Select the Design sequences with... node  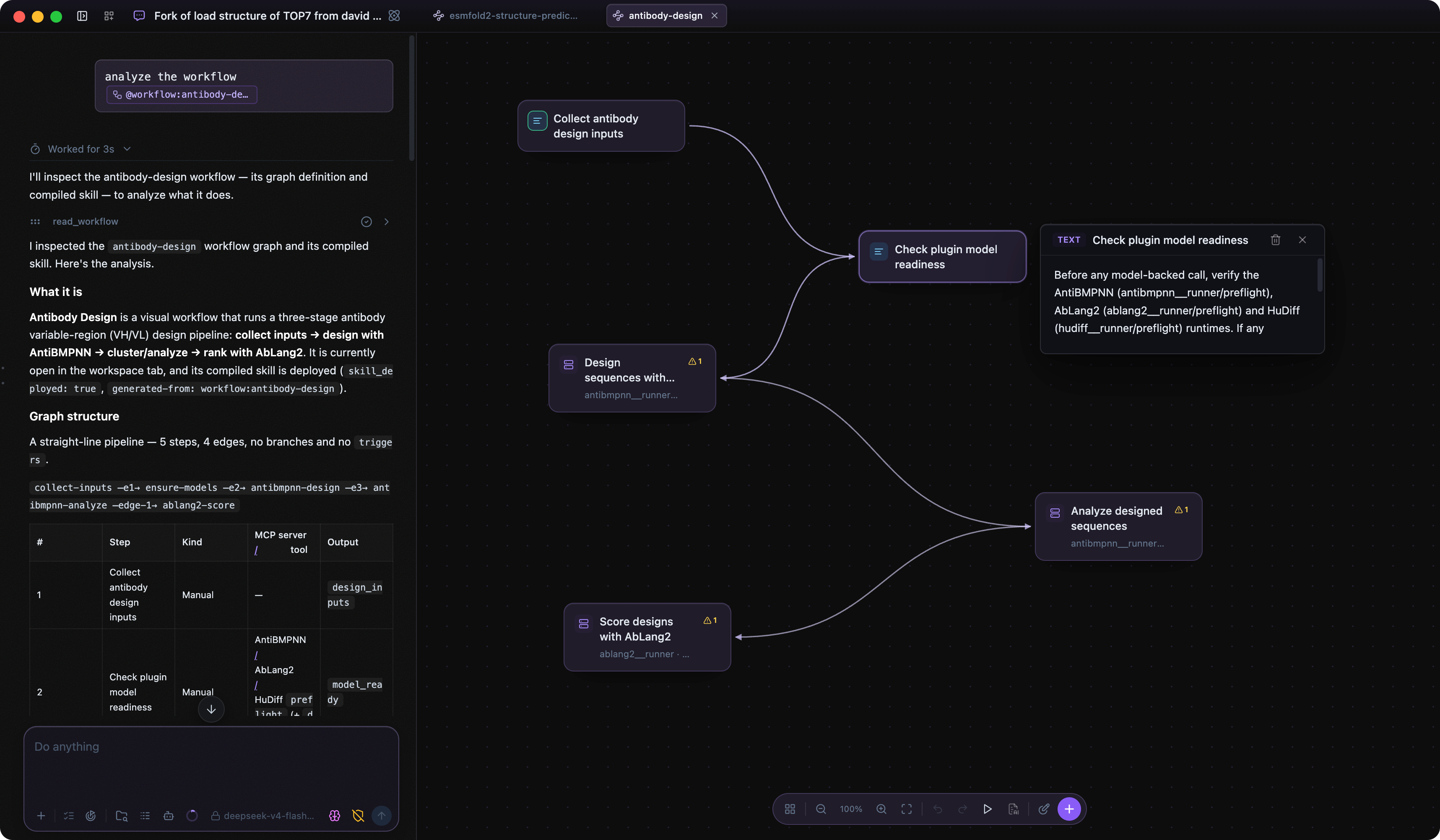[x=632, y=378]
